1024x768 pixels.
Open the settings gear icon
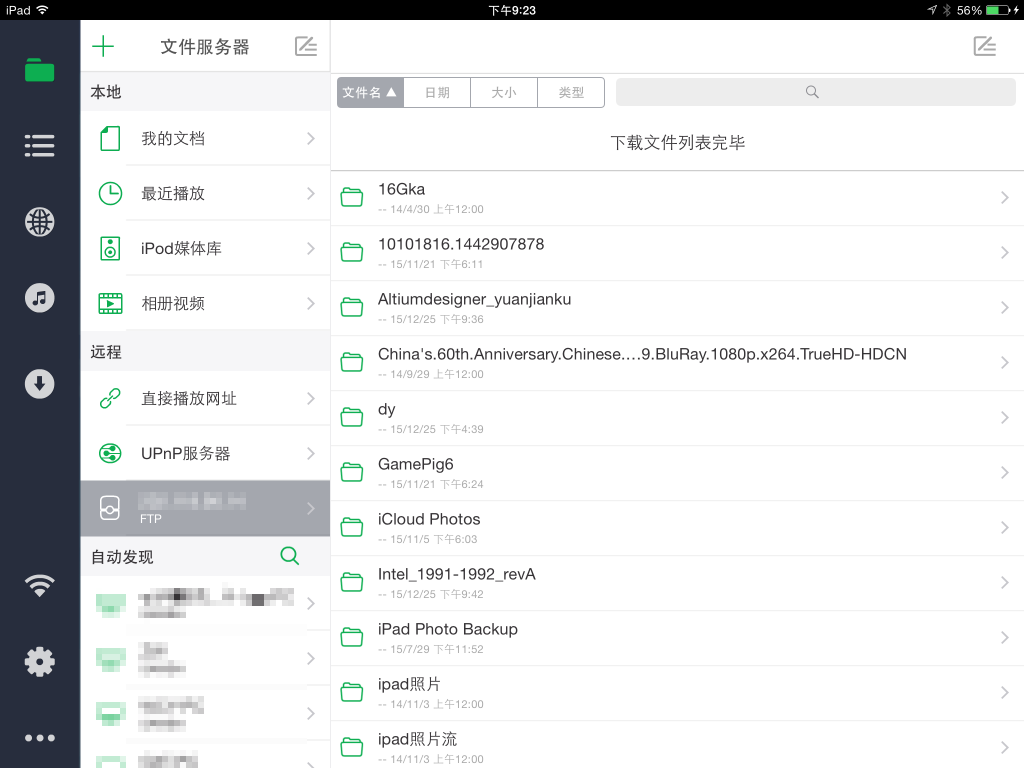39,661
